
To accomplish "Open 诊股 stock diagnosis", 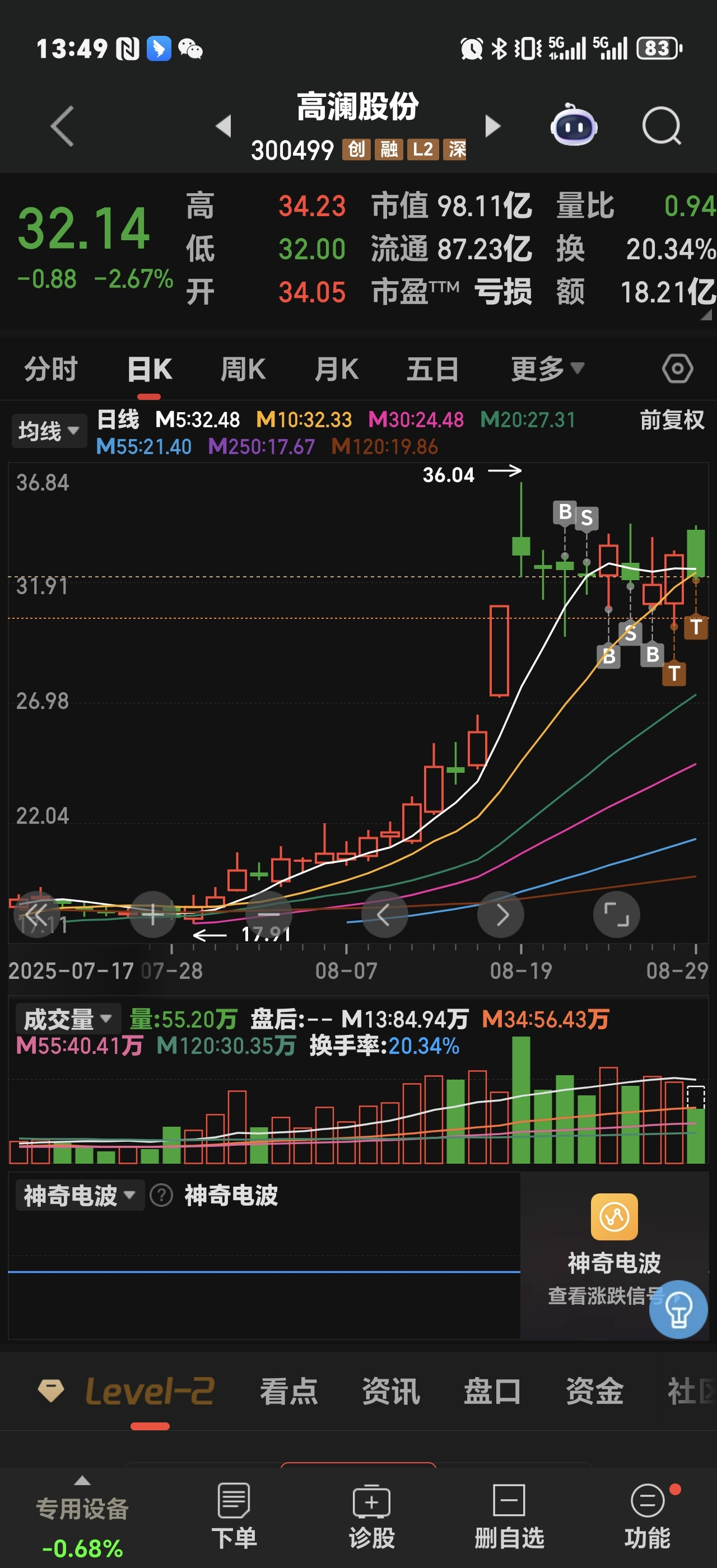I will click(x=372, y=1516).
